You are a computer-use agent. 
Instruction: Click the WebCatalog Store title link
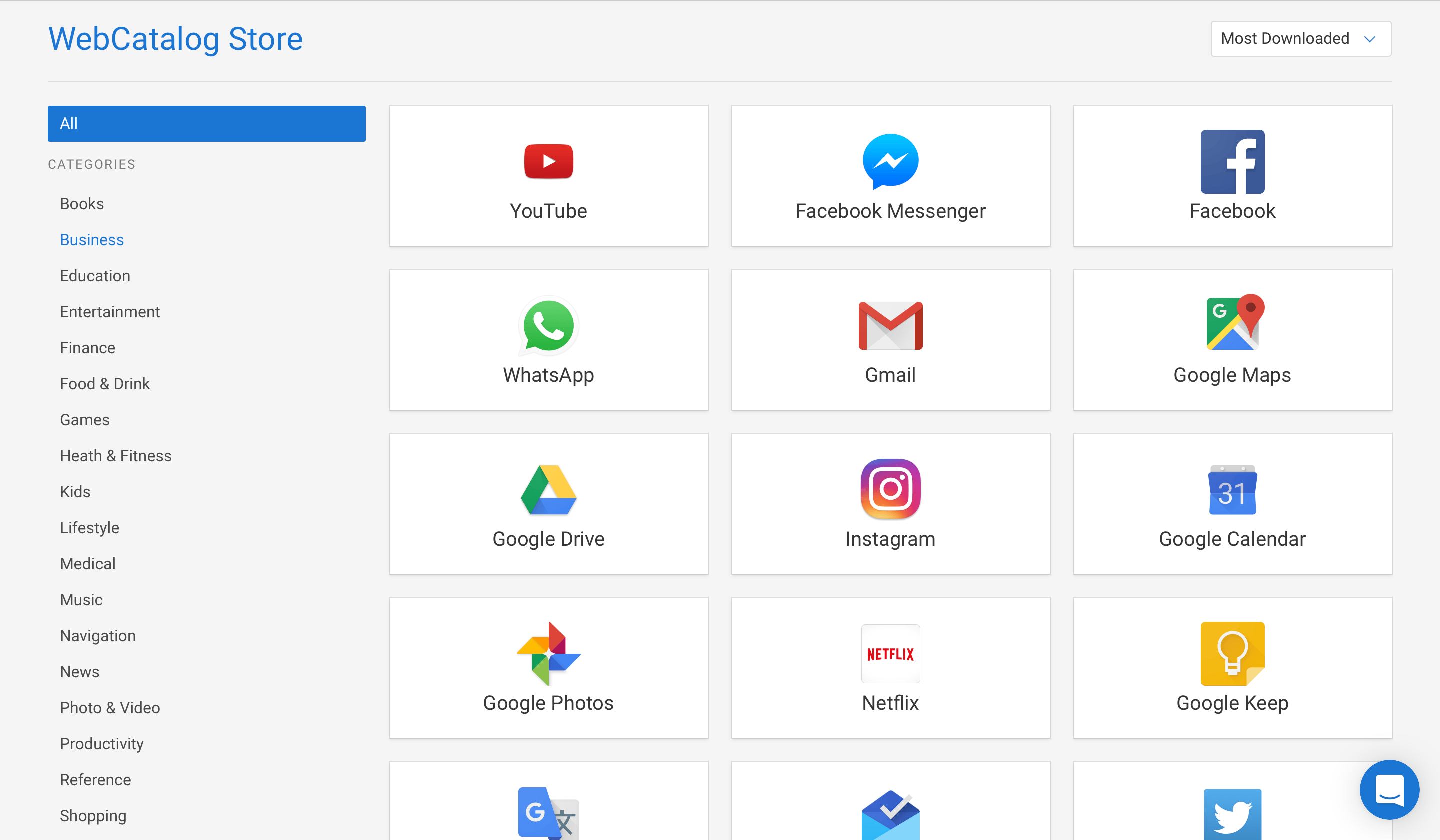pyautogui.click(x=176, y=39)
